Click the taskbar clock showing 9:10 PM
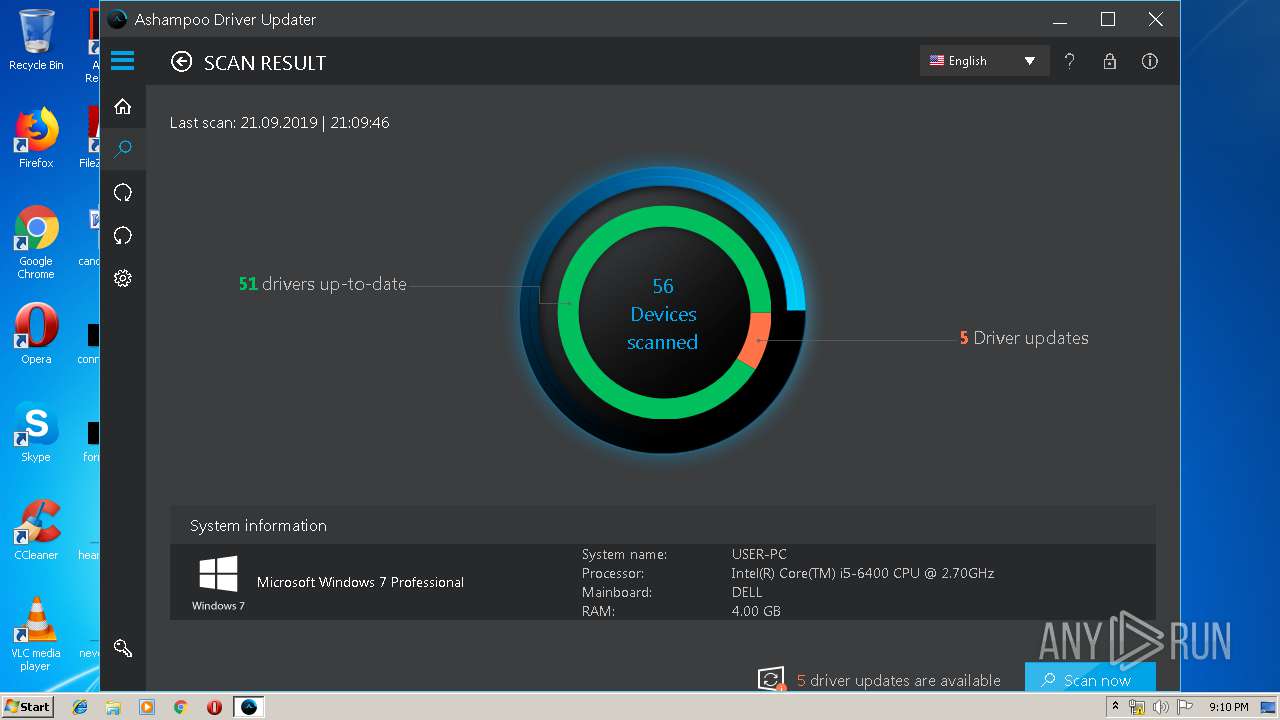 tap(1228, 707)
